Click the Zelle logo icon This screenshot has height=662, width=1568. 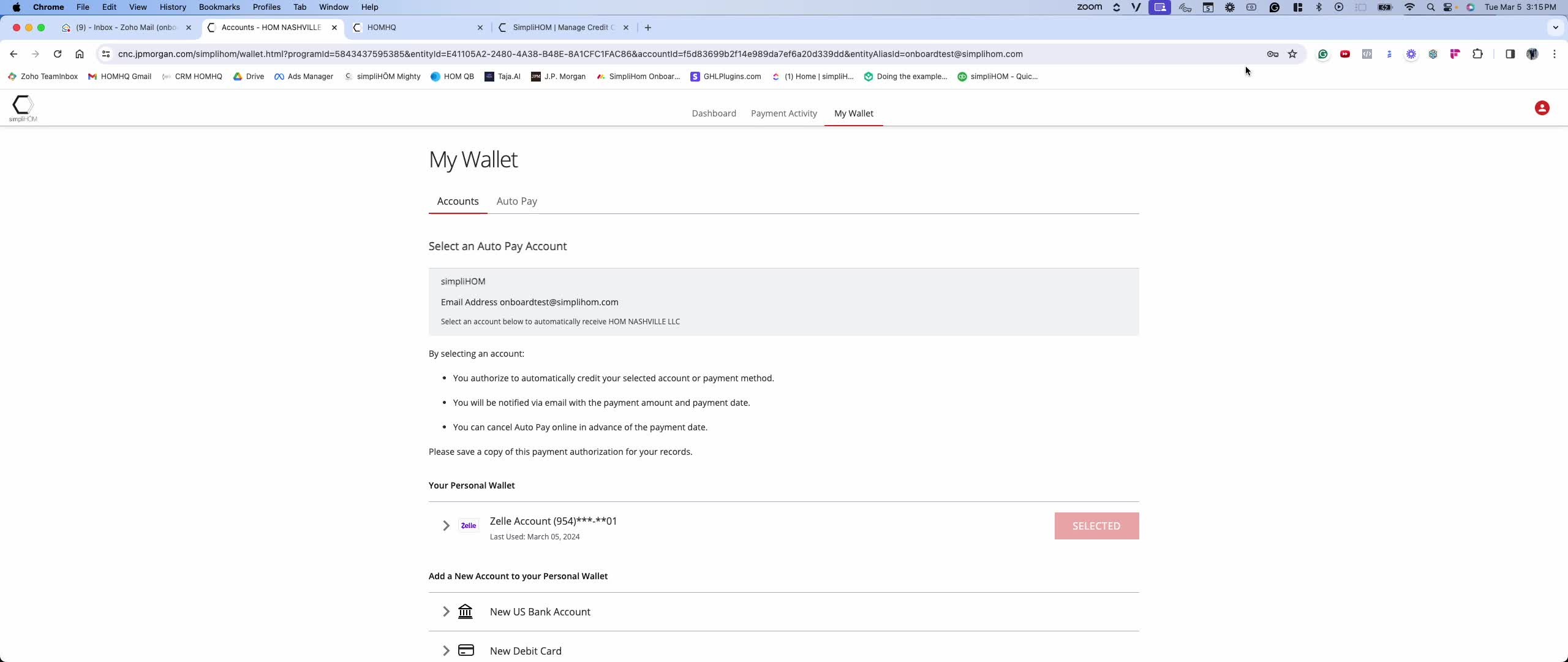[x=469, y=526]
